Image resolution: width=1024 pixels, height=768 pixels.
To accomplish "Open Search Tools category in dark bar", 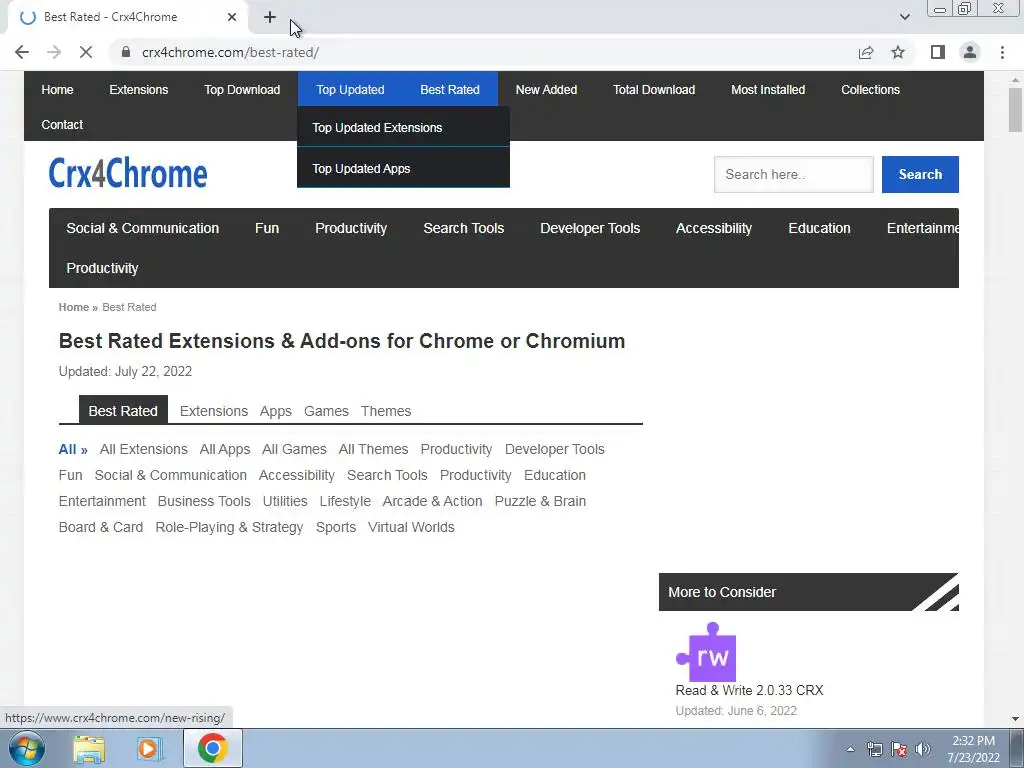I will click(x=464, y=228).
